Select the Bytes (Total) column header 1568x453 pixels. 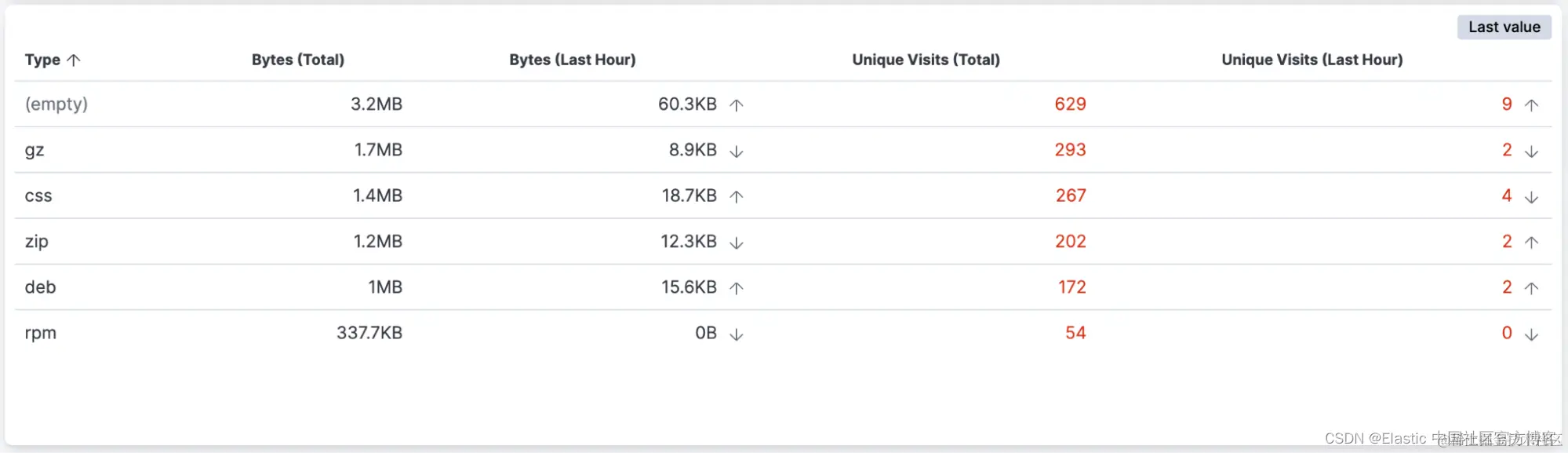coord(298,60)
